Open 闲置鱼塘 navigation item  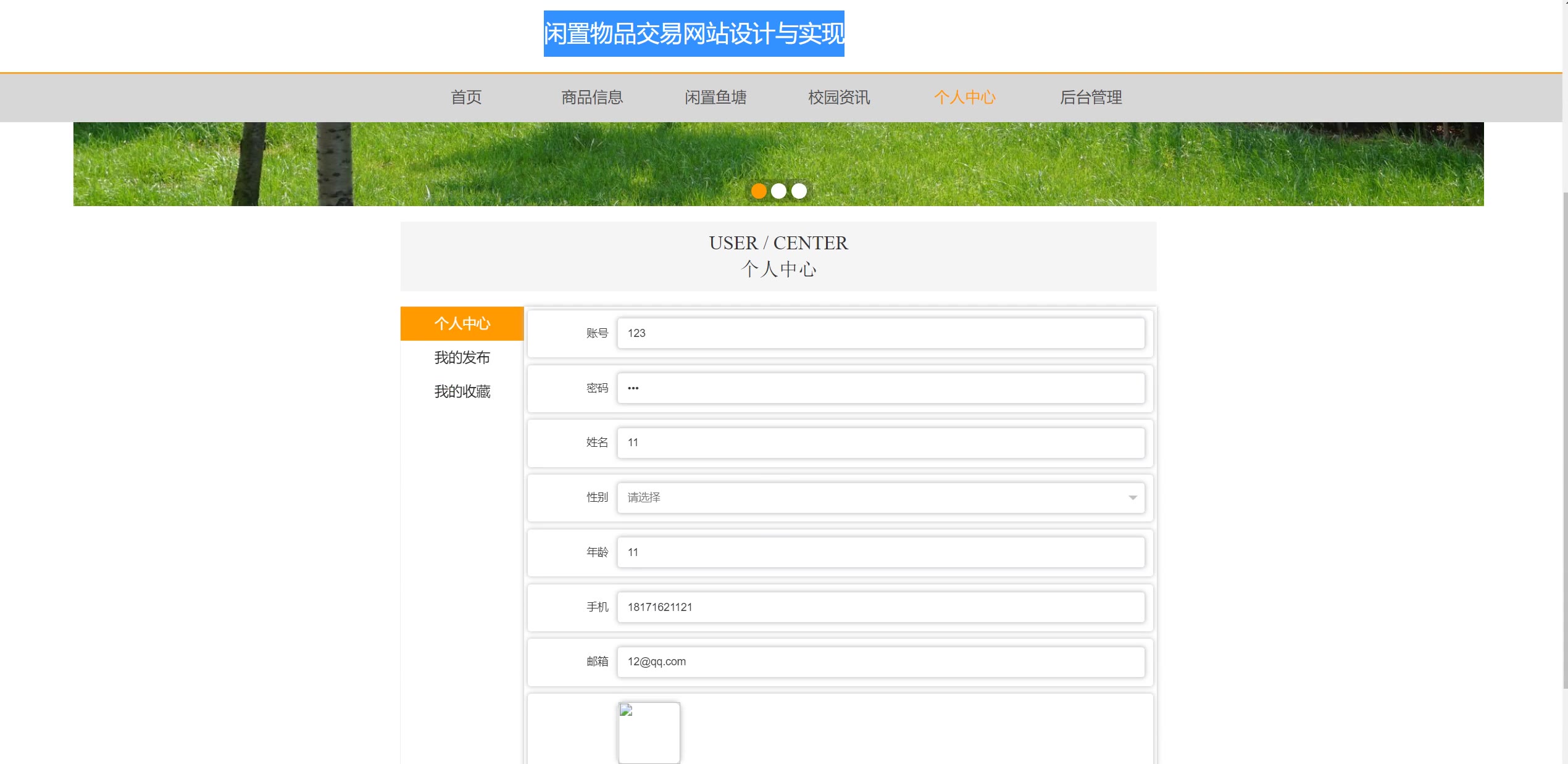pyautogui.click(x=715, y=98)
